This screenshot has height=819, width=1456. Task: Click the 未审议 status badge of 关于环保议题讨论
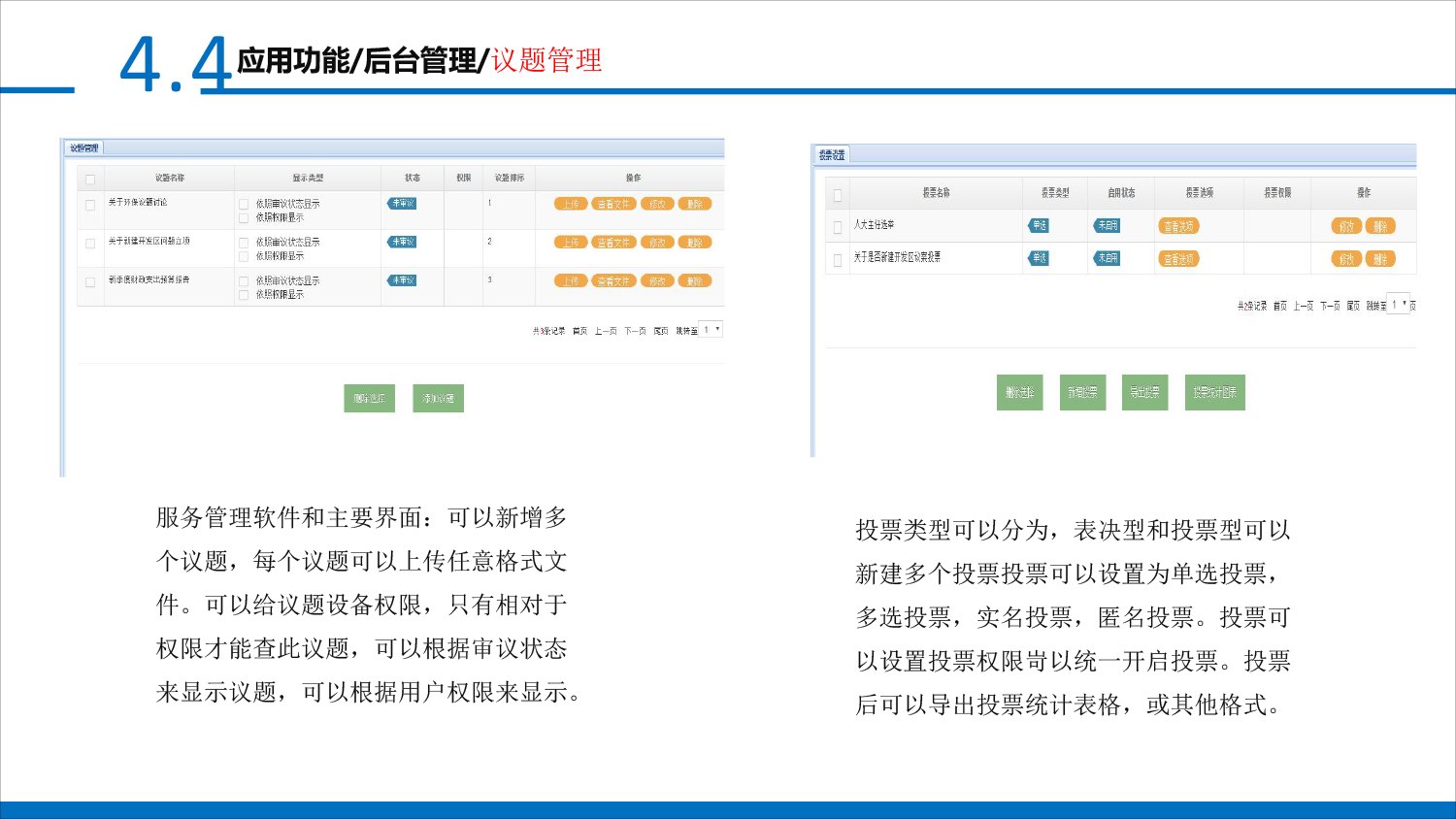tap(402, 204)
